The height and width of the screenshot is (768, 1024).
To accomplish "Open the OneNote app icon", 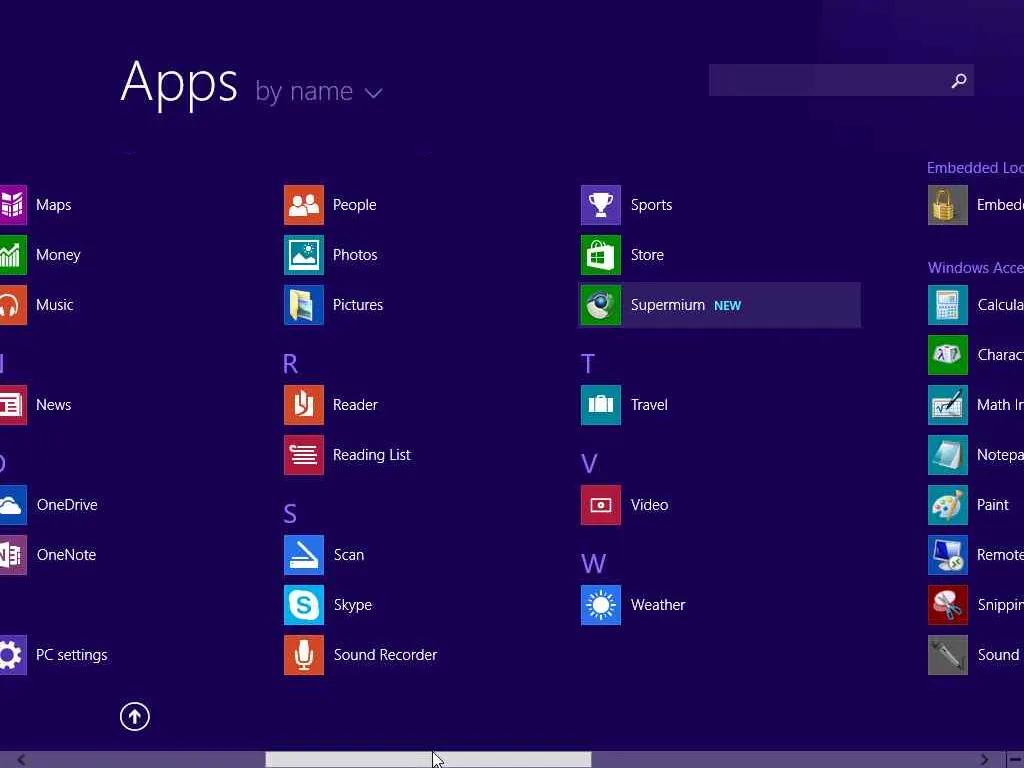I will 13,555.
